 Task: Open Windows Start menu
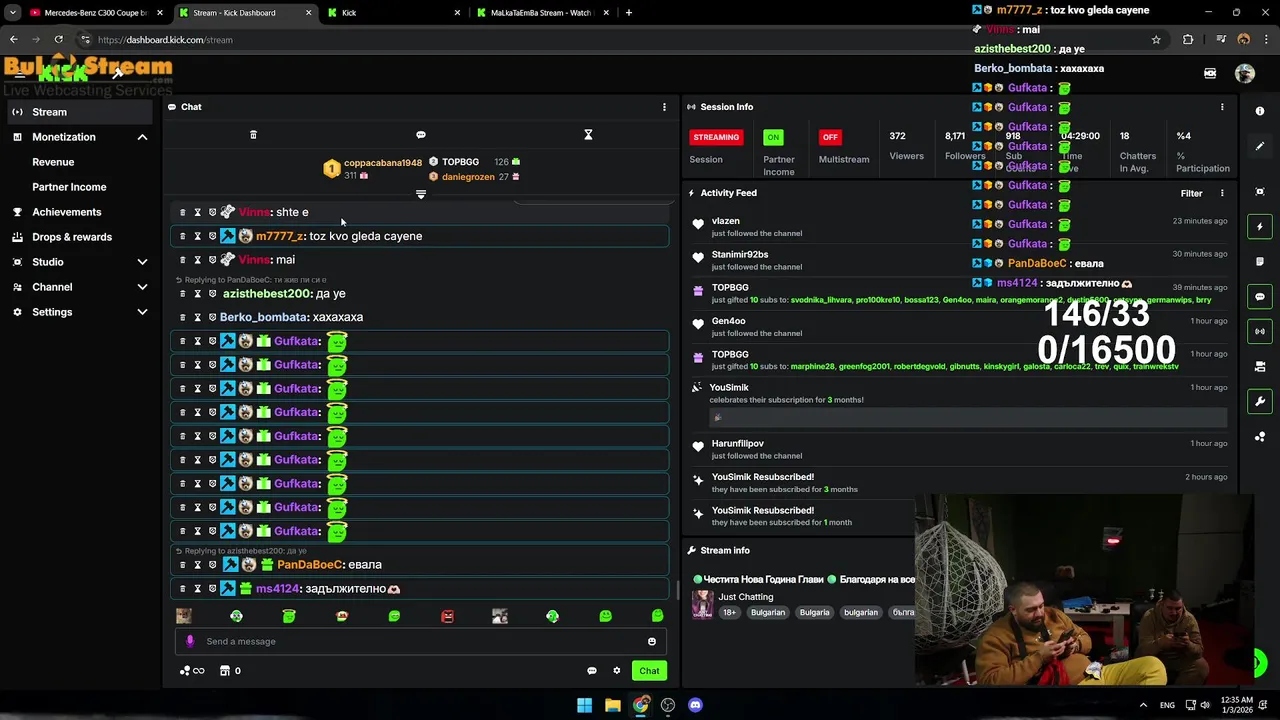(585, 705)
